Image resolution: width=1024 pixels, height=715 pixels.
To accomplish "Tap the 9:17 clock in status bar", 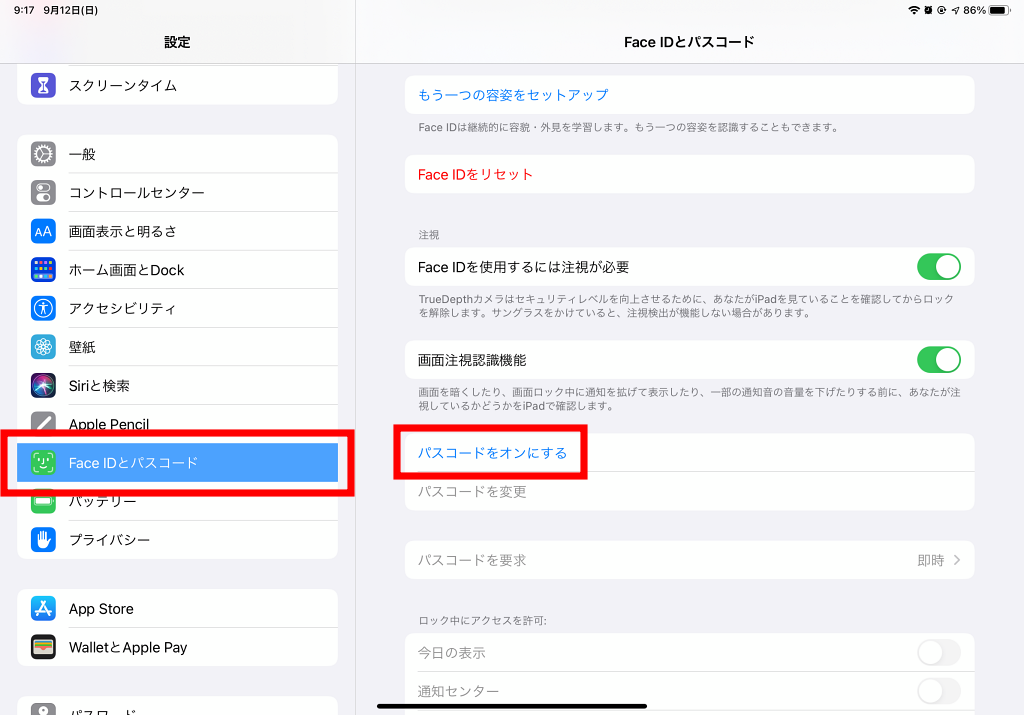I will click(x=24, y=10).
